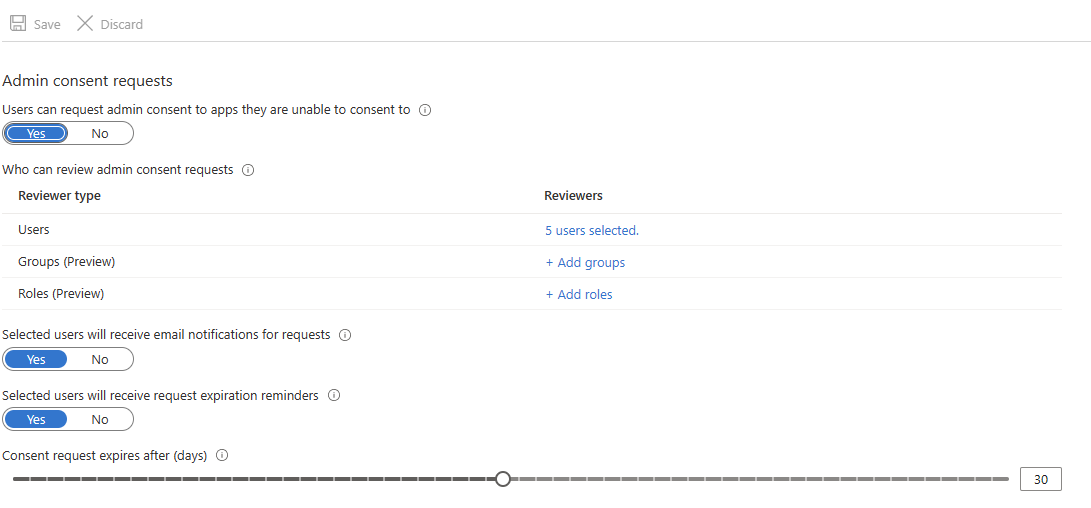
Task: Click the Save label in toolbar
Action: click(x=47, y=24)
